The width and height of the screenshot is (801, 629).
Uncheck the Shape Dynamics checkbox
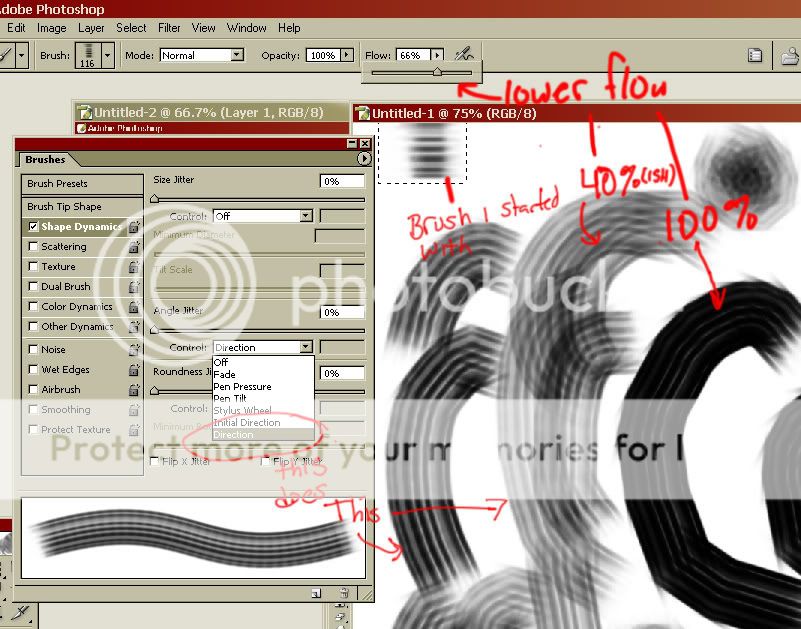pos(33,226)
